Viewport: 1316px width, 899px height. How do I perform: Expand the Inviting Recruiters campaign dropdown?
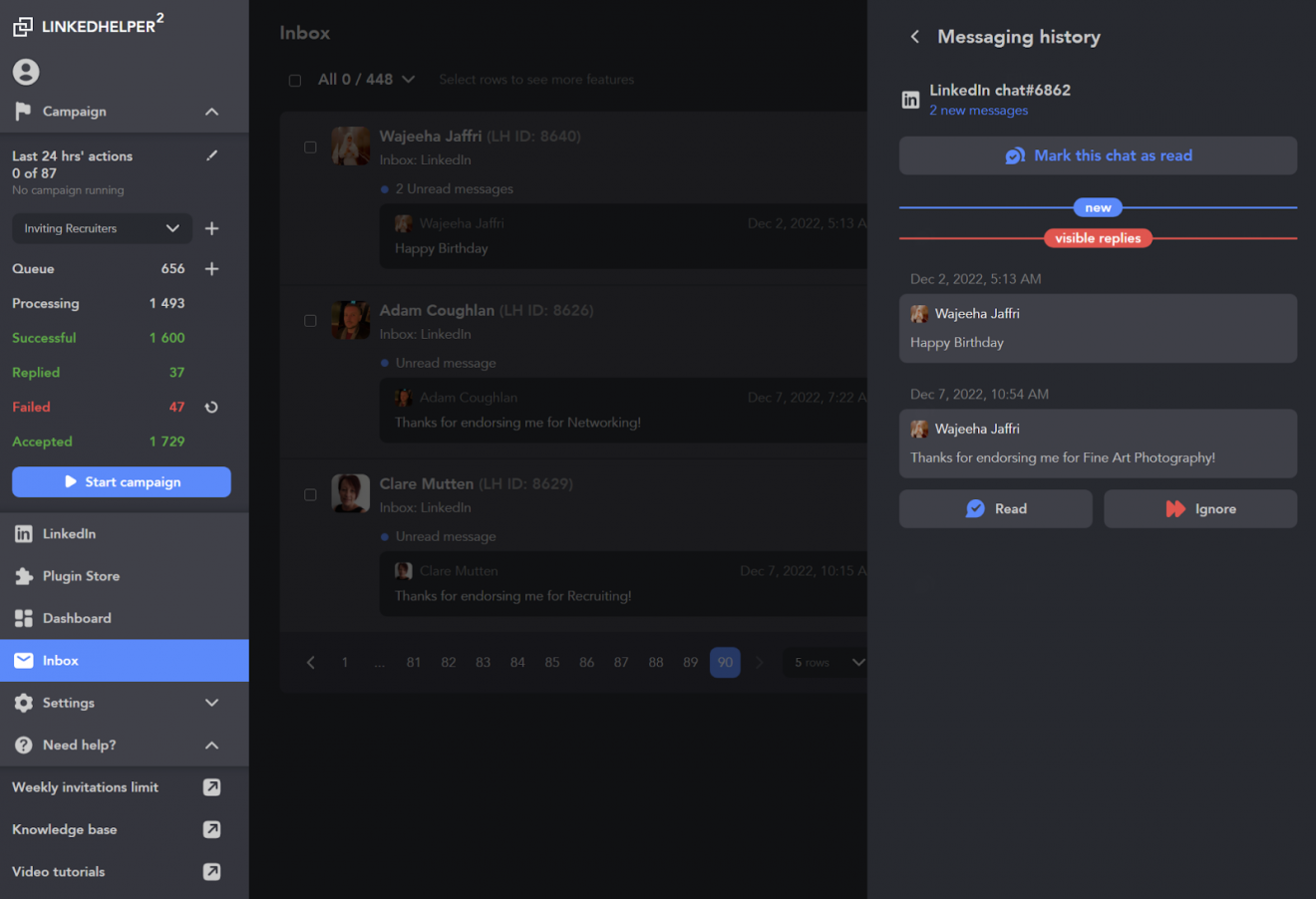(172, 228)
